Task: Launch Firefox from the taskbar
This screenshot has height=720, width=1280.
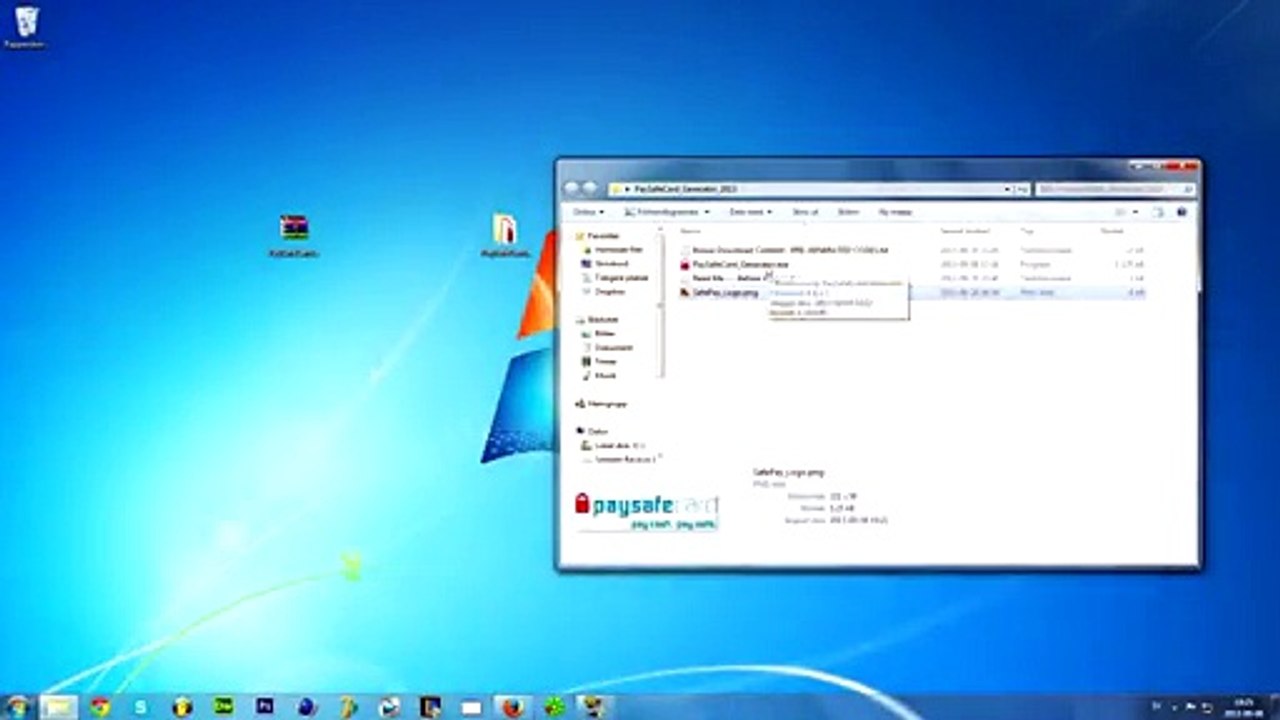Action: (x=513, y=707)
